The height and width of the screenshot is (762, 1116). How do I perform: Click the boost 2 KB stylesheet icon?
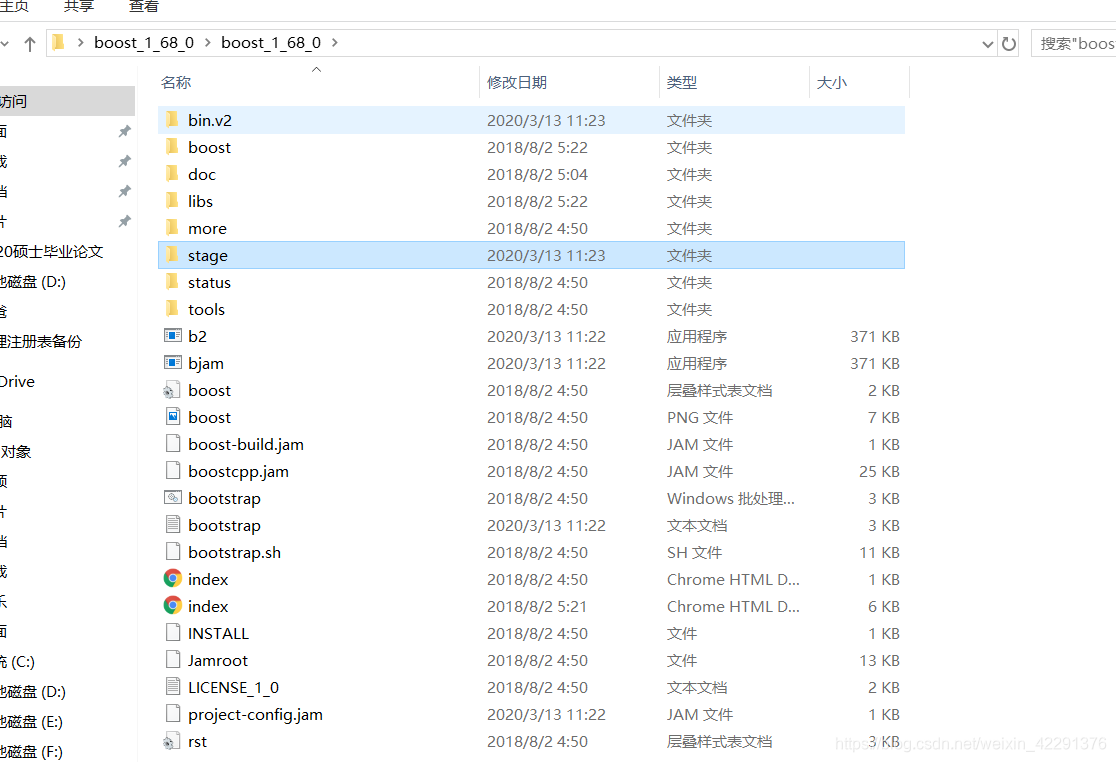click(172, 390)
